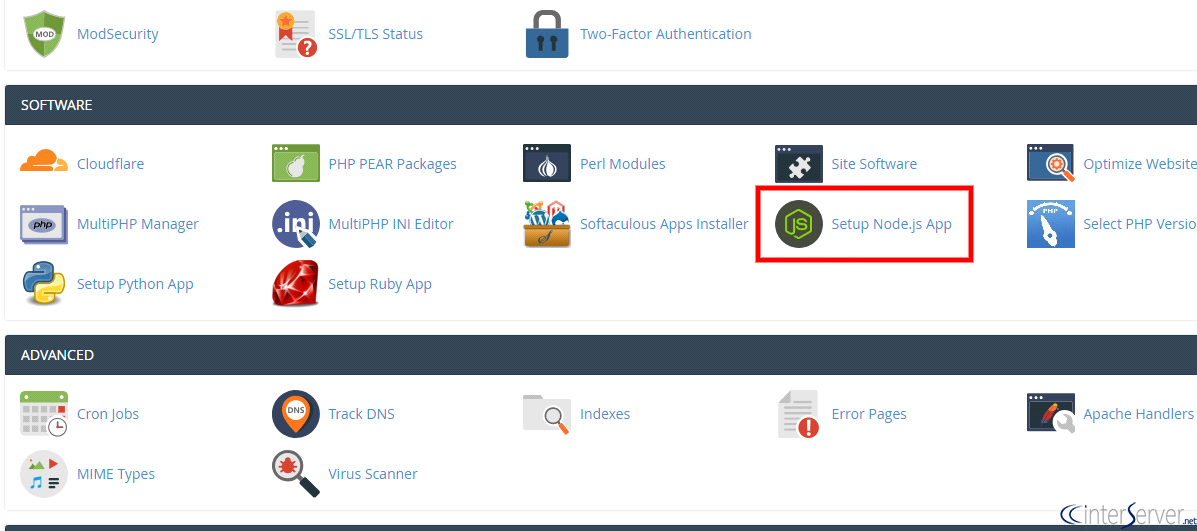The width and height of the screenshot is (1197, 531).
Task: Click the Apache Handlers icon
Action: [1050, 414]
